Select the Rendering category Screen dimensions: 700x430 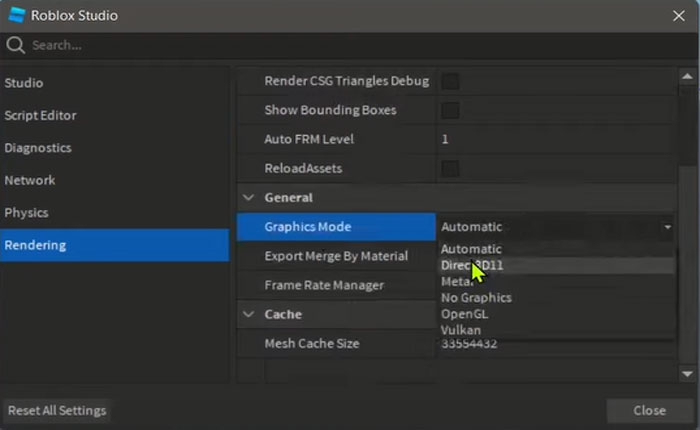pos(114,245)
